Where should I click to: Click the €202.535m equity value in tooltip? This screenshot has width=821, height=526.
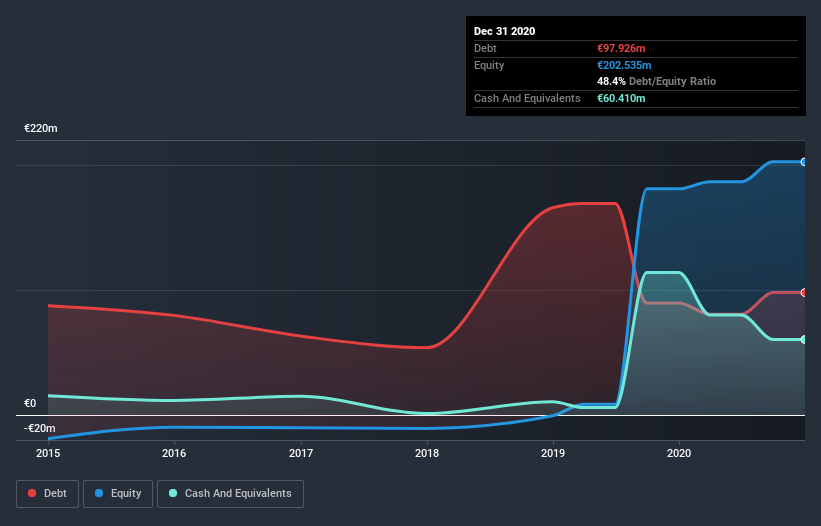coord(624,65)
